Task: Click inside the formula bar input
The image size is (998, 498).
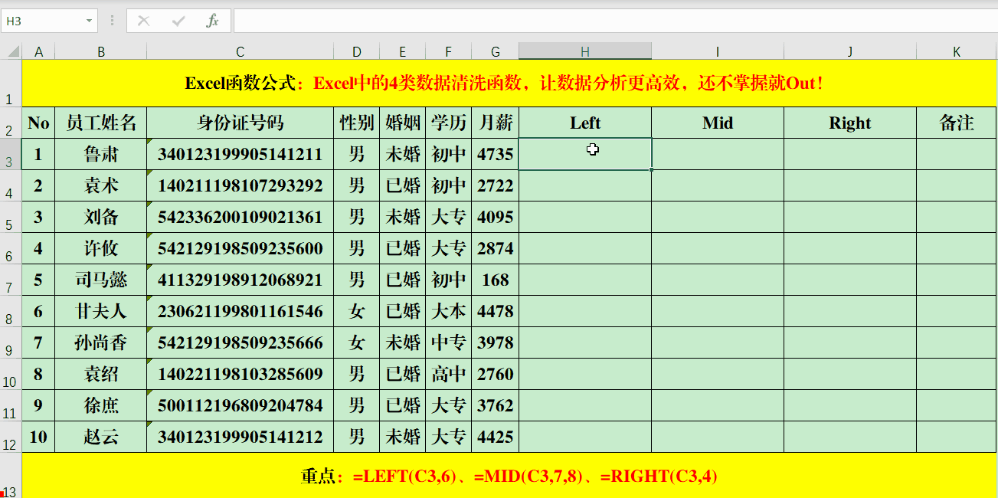Action: (x=615, y=21)
